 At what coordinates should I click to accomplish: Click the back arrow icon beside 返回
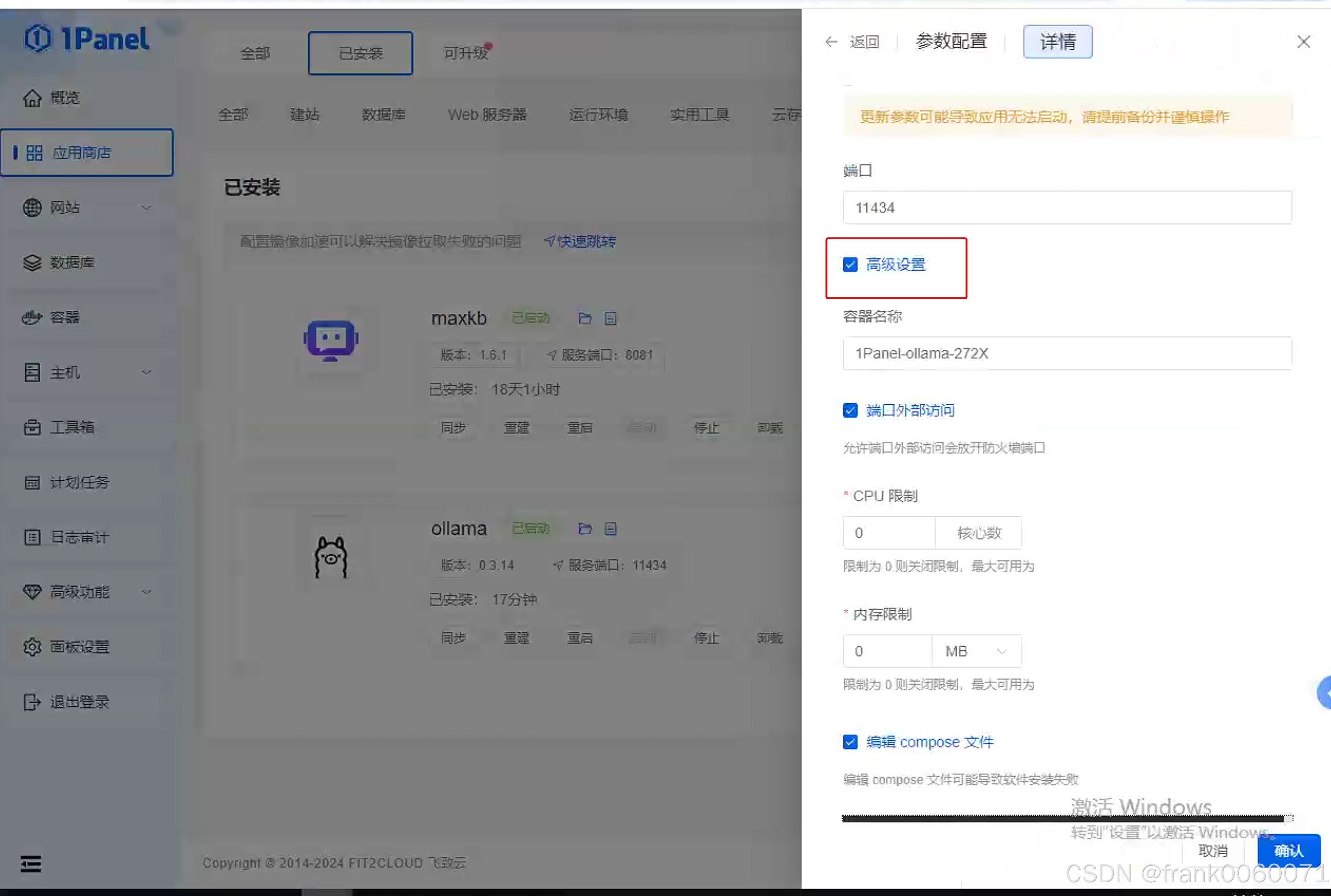(831, 42)
